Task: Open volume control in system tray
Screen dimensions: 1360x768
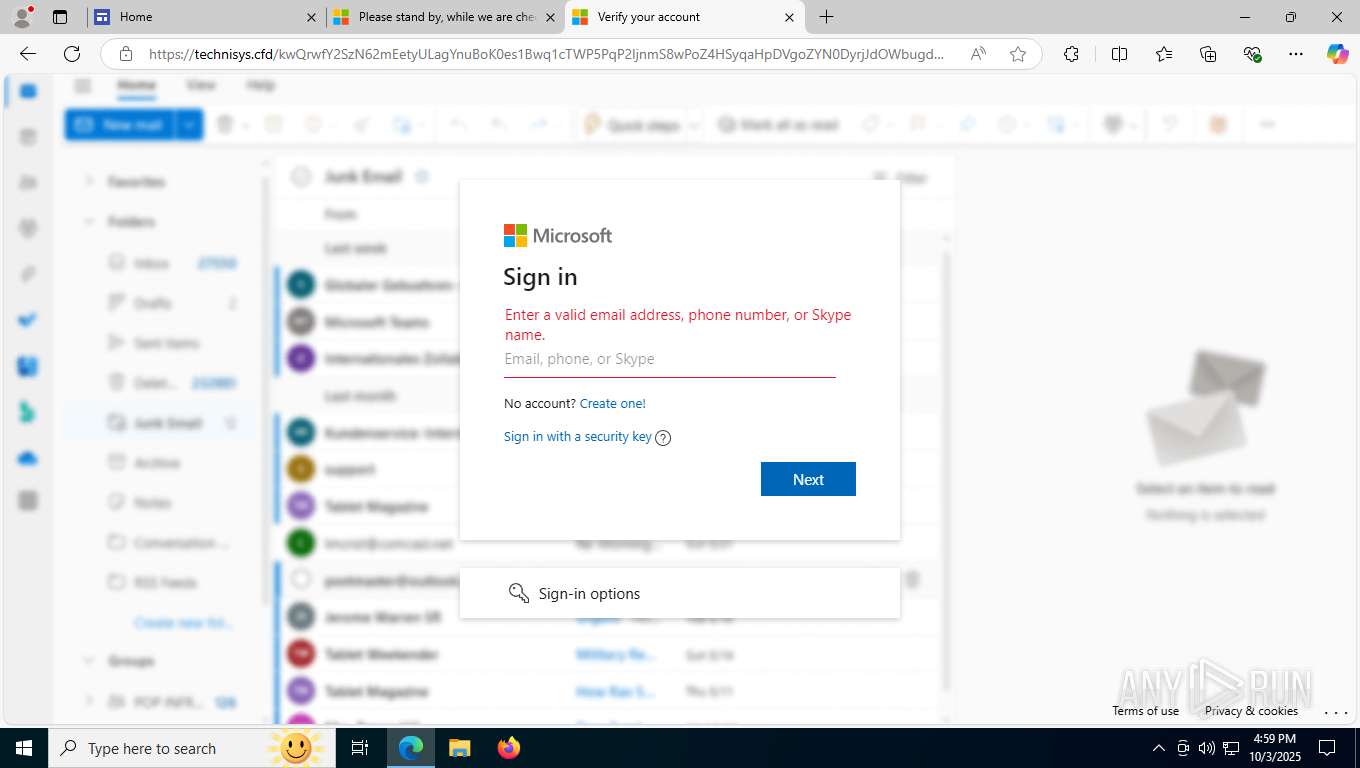Action: coord(1207,748)
